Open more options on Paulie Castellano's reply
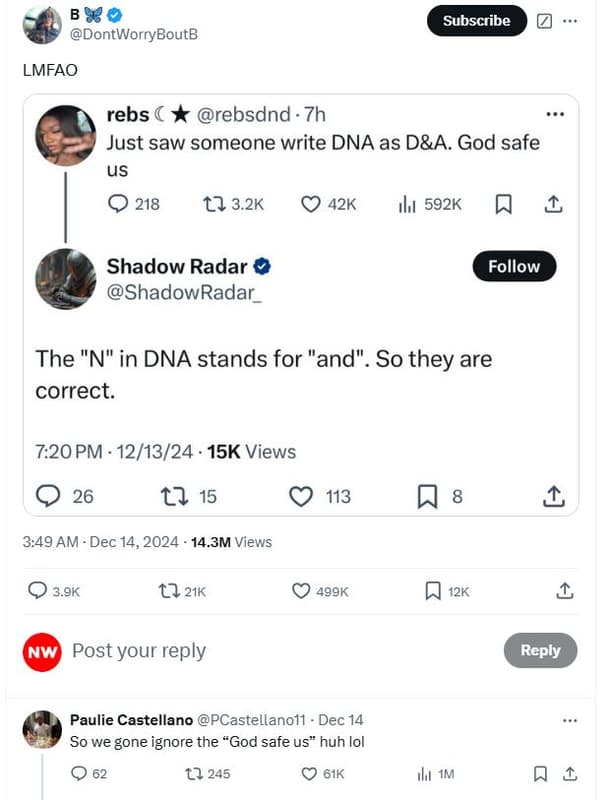The height and width of the screenshot is (800, 608). (x=569, y=719)
